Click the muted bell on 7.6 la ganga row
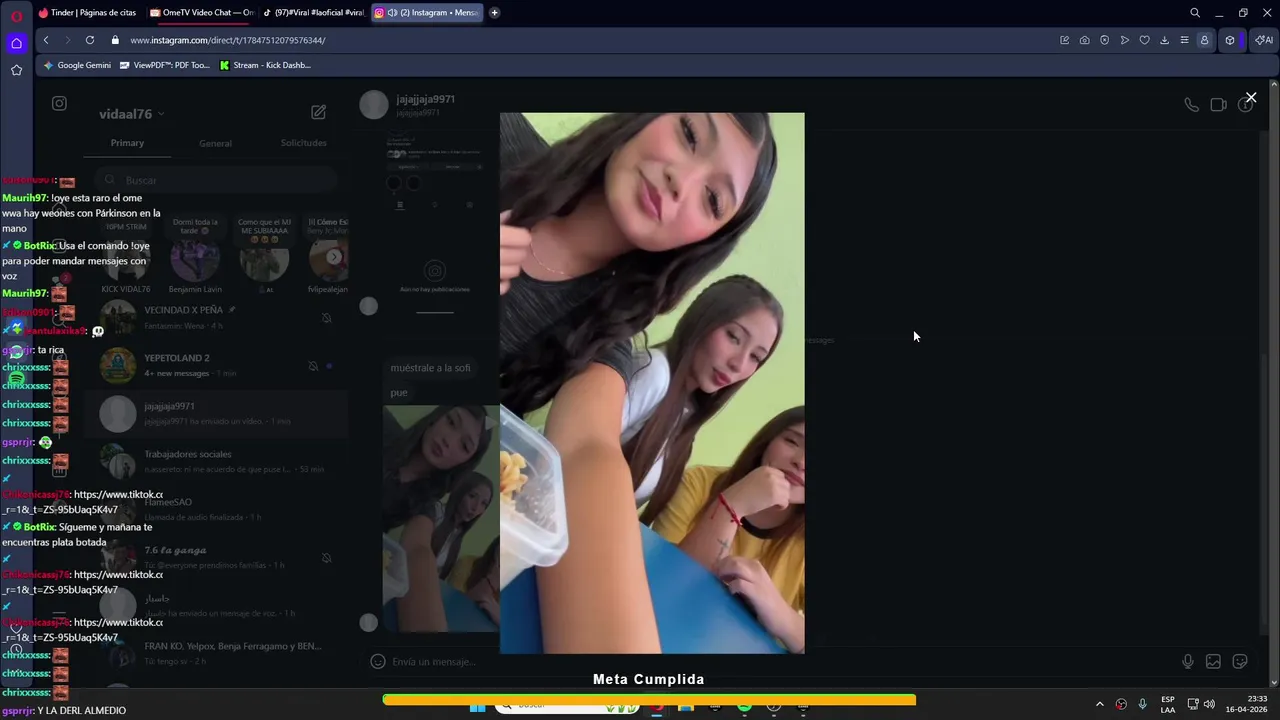Viewport: 1280px width, 720px height. (326, 558)
